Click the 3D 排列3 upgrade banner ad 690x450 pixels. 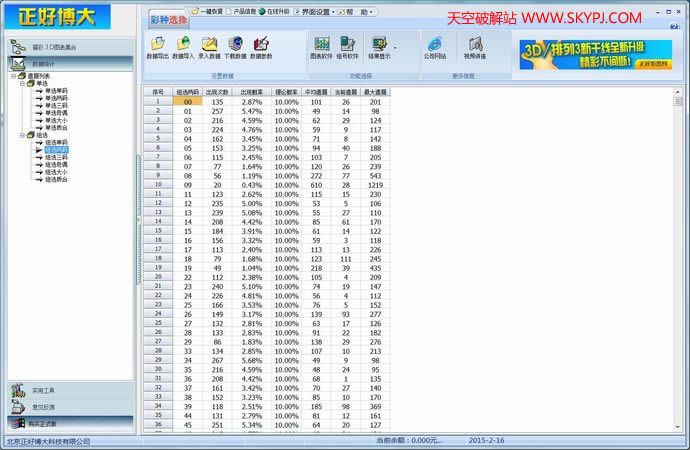(595, 54)
